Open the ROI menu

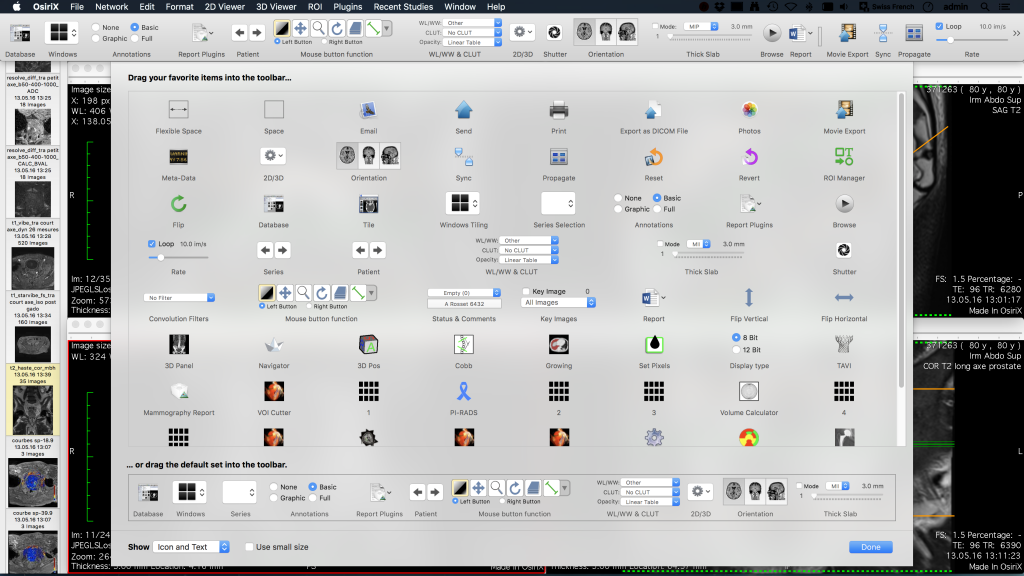pyautogui.click(x=315, y=7)
